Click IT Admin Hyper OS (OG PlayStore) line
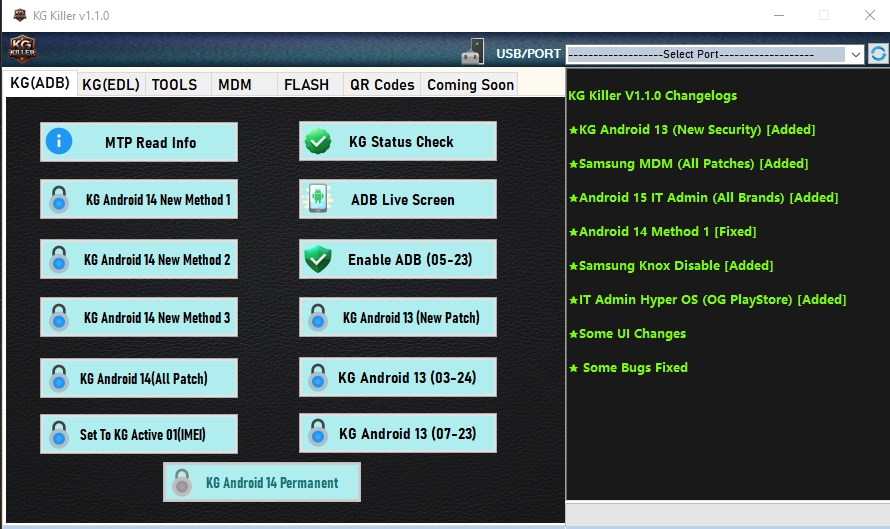 point(707,300)
